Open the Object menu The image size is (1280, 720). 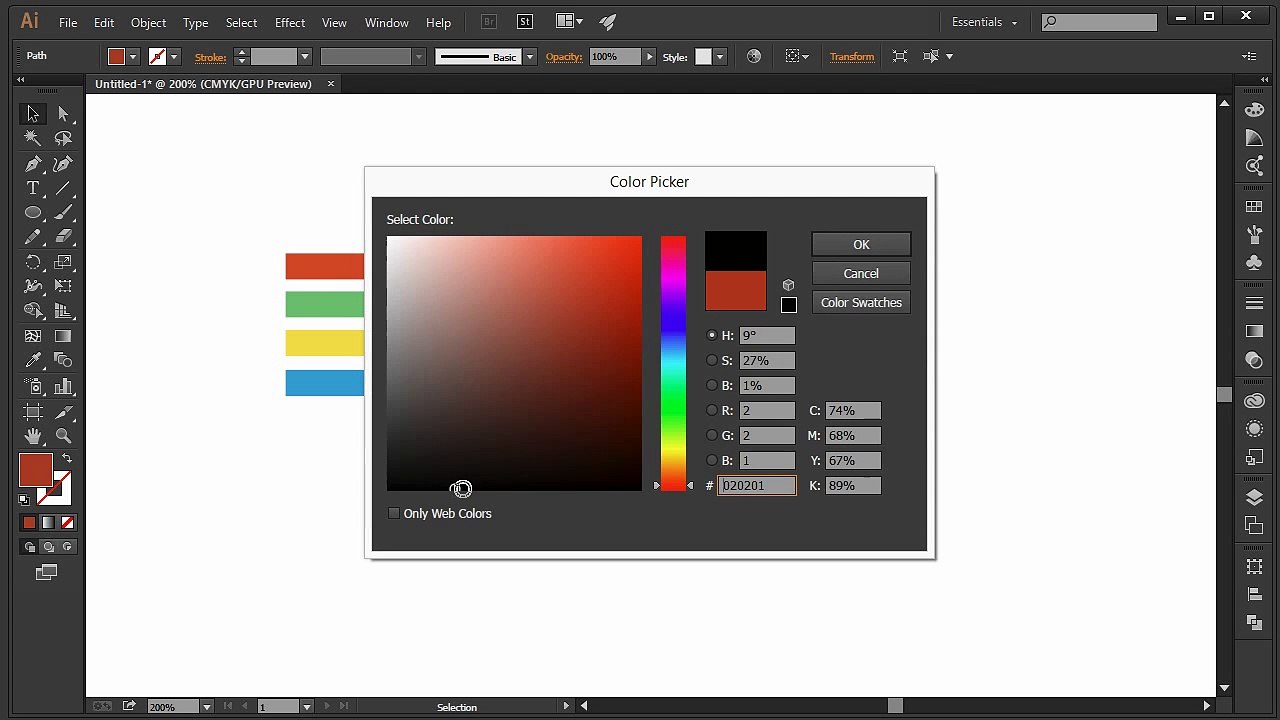pos(148,22)
